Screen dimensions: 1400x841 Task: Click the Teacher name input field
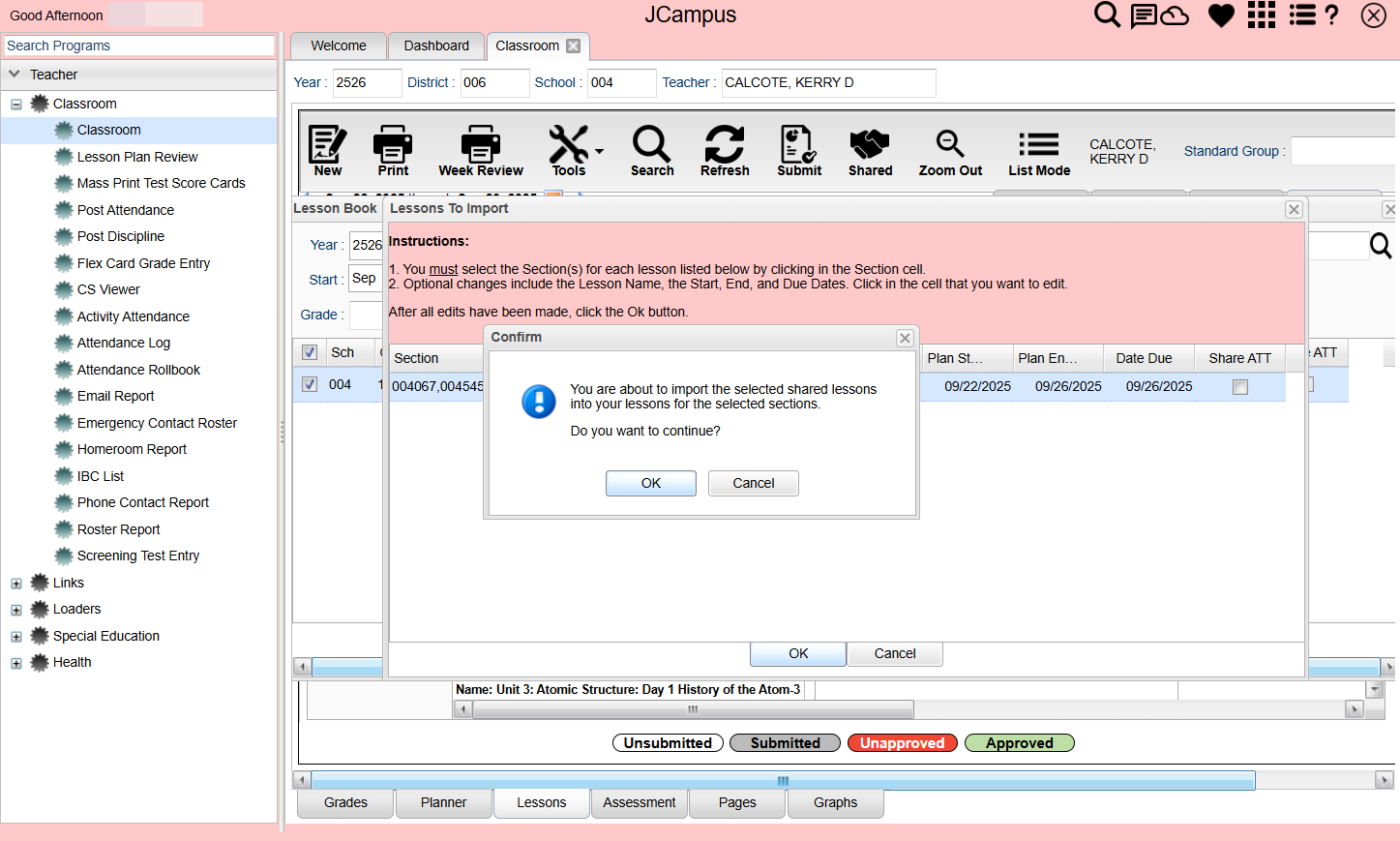[x=828, y=83]
